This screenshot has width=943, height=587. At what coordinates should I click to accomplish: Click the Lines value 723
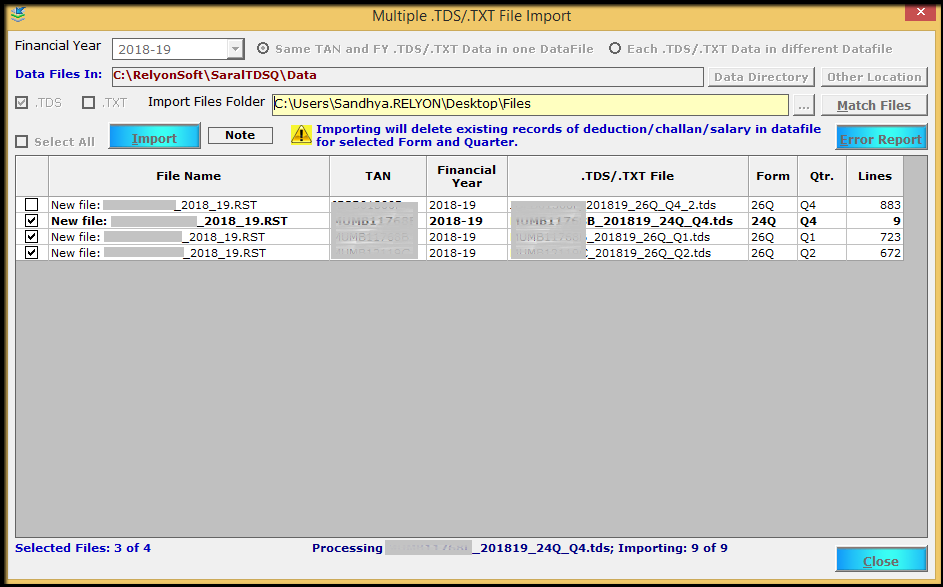(x=890, y=237)
